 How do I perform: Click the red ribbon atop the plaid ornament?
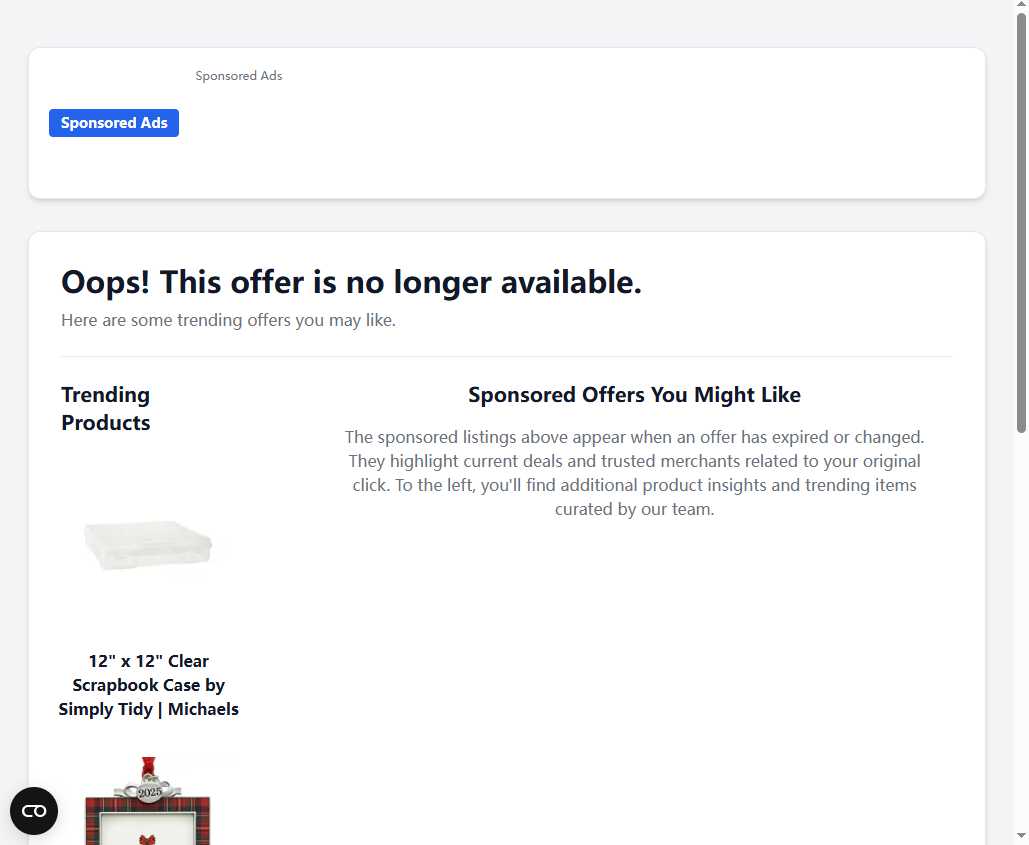150,766
